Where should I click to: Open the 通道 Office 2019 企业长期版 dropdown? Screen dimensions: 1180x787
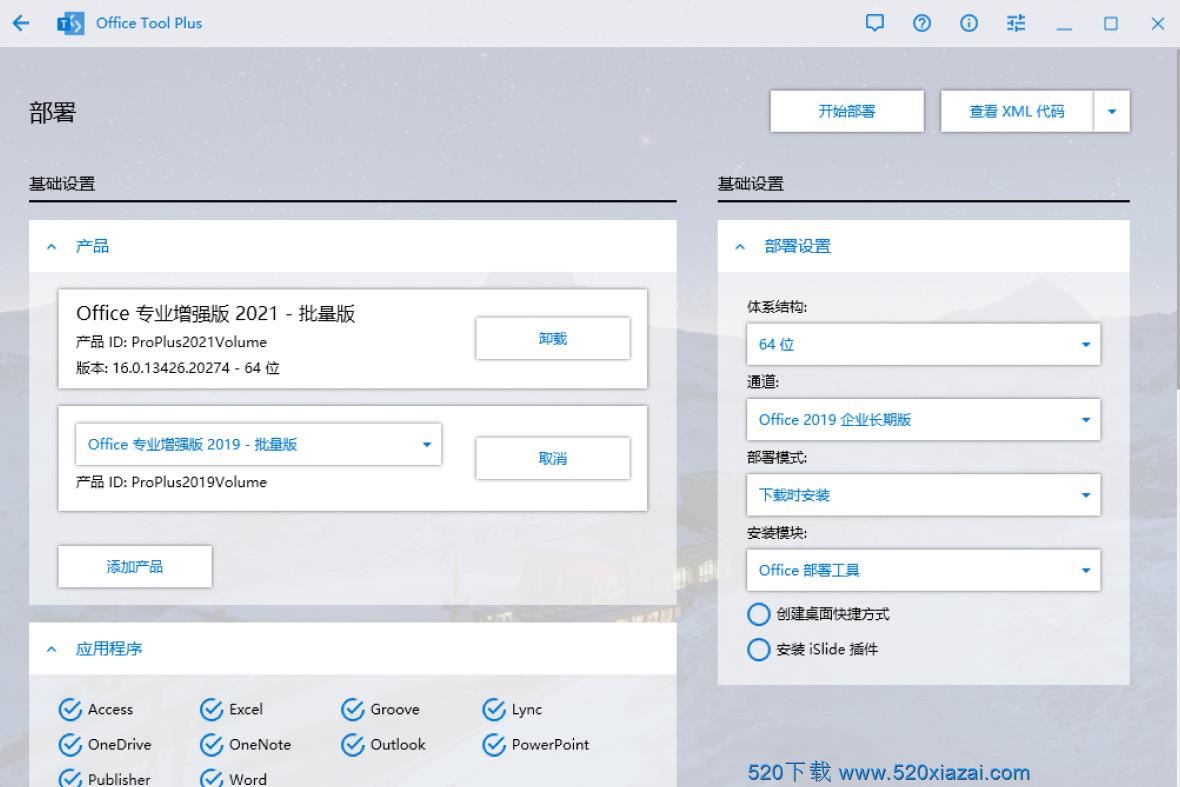pyautogui.click(x=923, y=419)
